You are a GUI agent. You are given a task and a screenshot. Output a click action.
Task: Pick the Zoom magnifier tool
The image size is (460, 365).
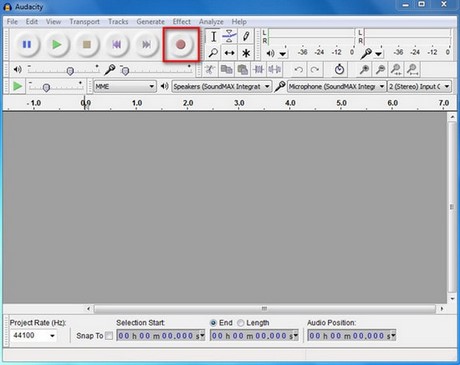point(213,53)
